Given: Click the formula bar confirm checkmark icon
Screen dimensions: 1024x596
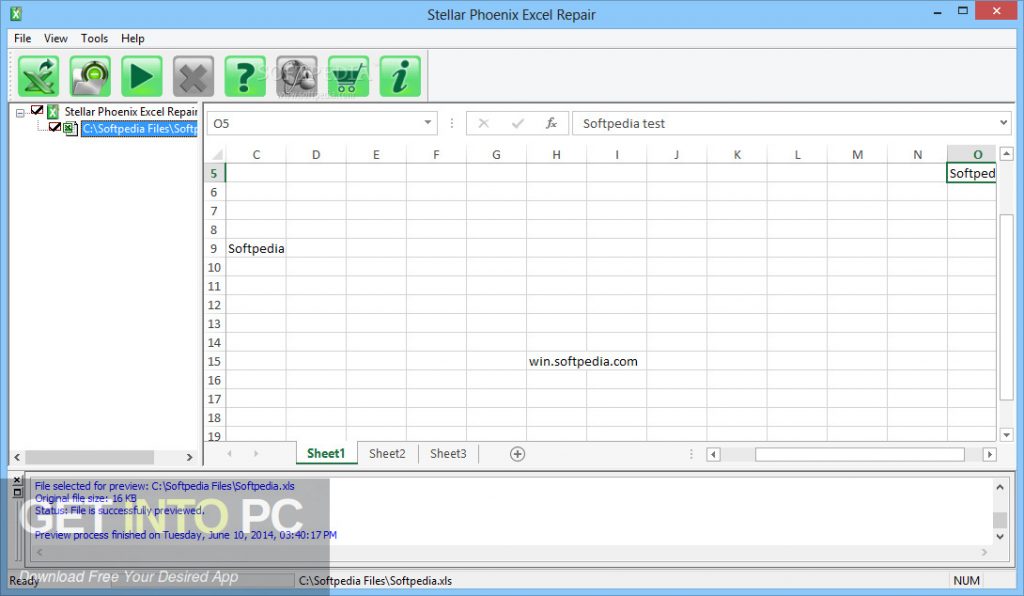Looking at the screenshot, I should (518, 123).
